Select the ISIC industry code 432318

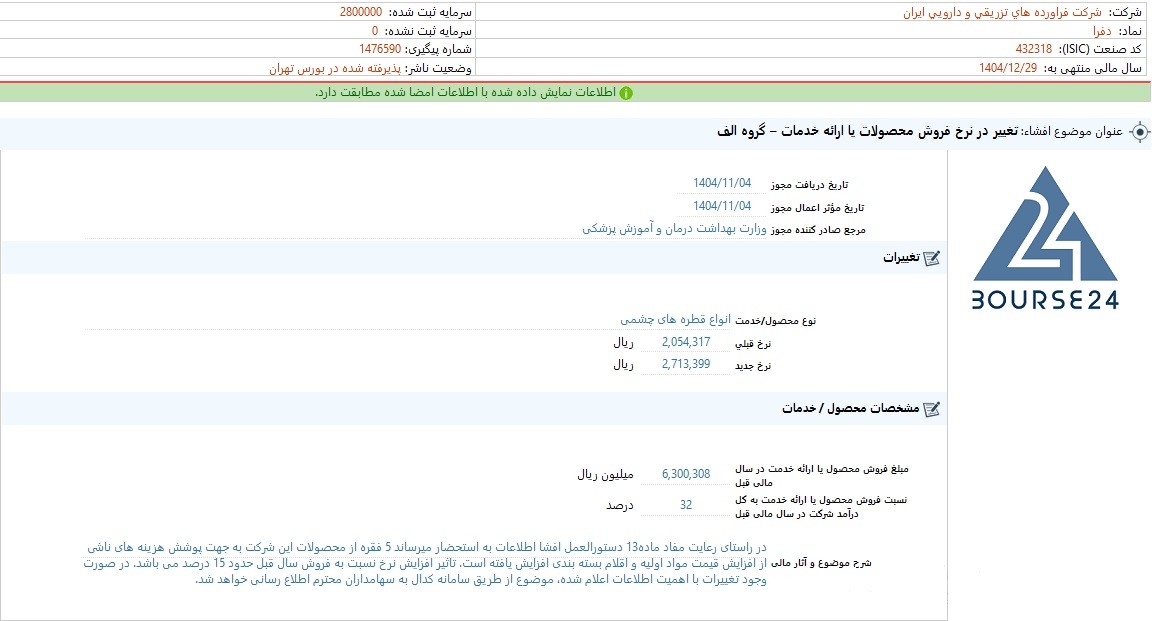coord(1034,49)
